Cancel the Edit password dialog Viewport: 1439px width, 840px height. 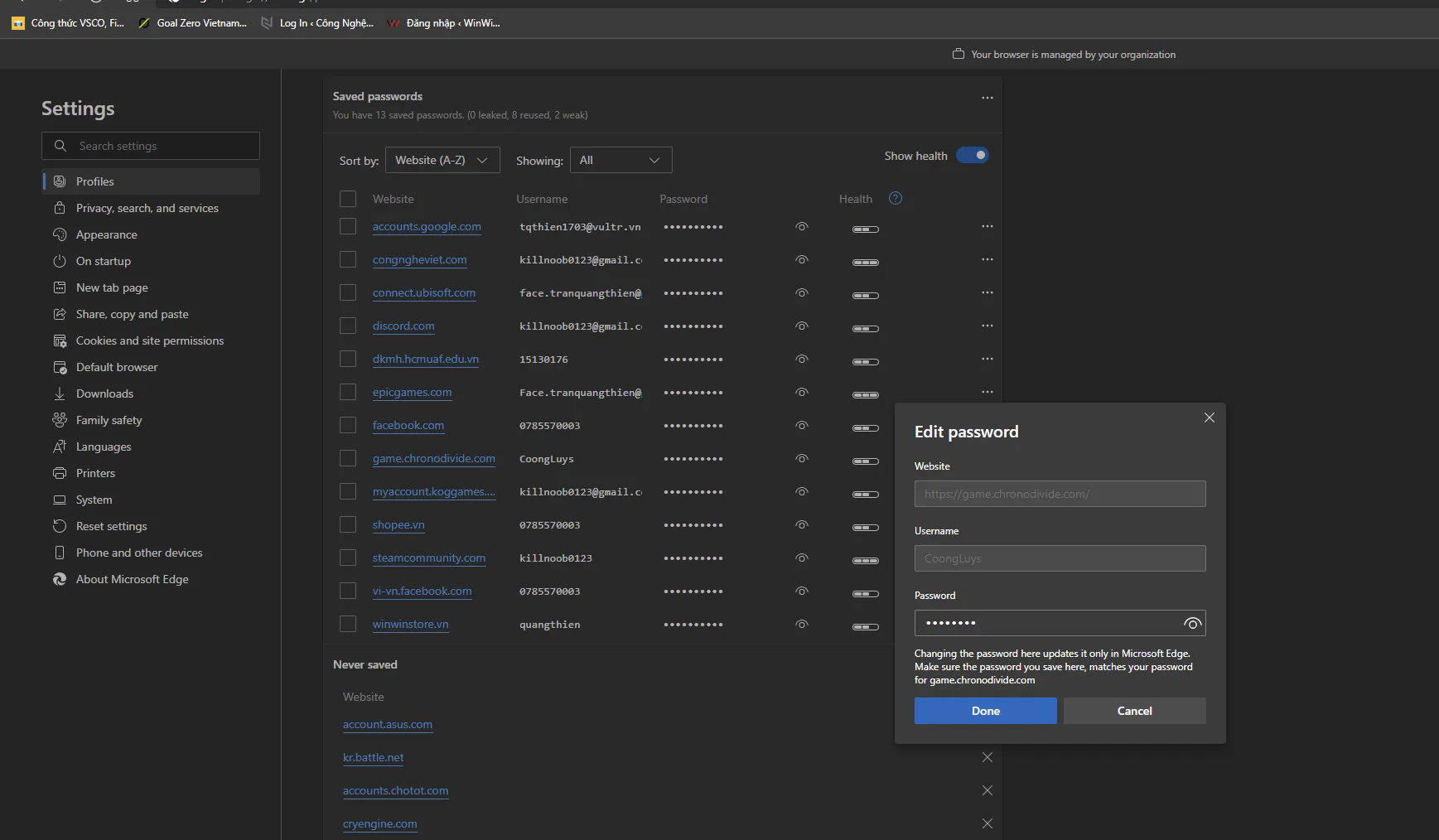pyautogui.click(x=1135, y=711)
